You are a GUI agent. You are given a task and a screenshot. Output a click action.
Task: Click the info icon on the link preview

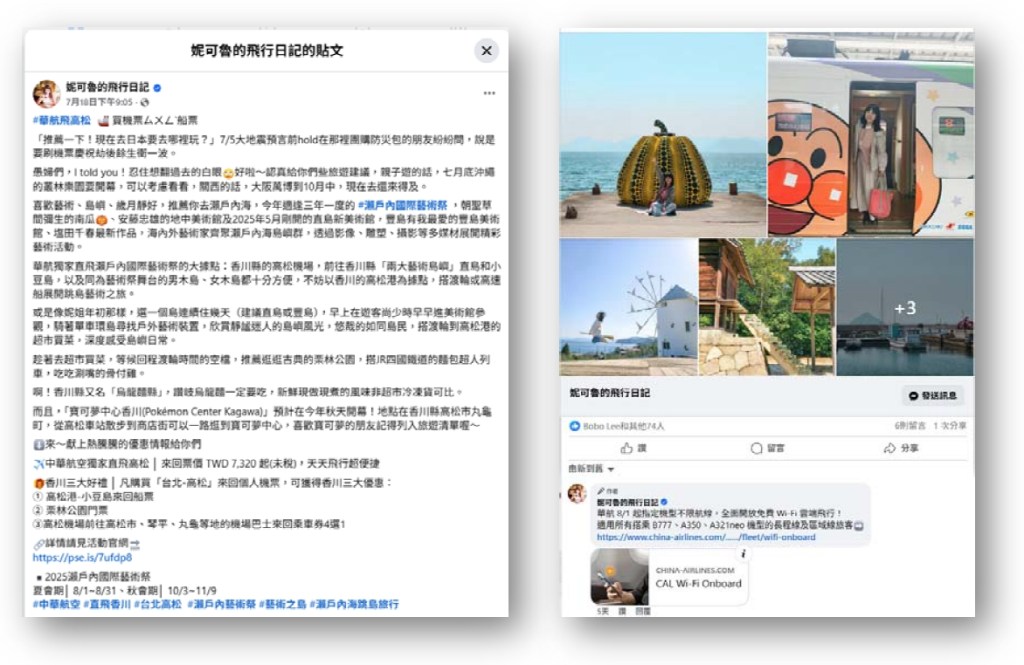(743, 553)
